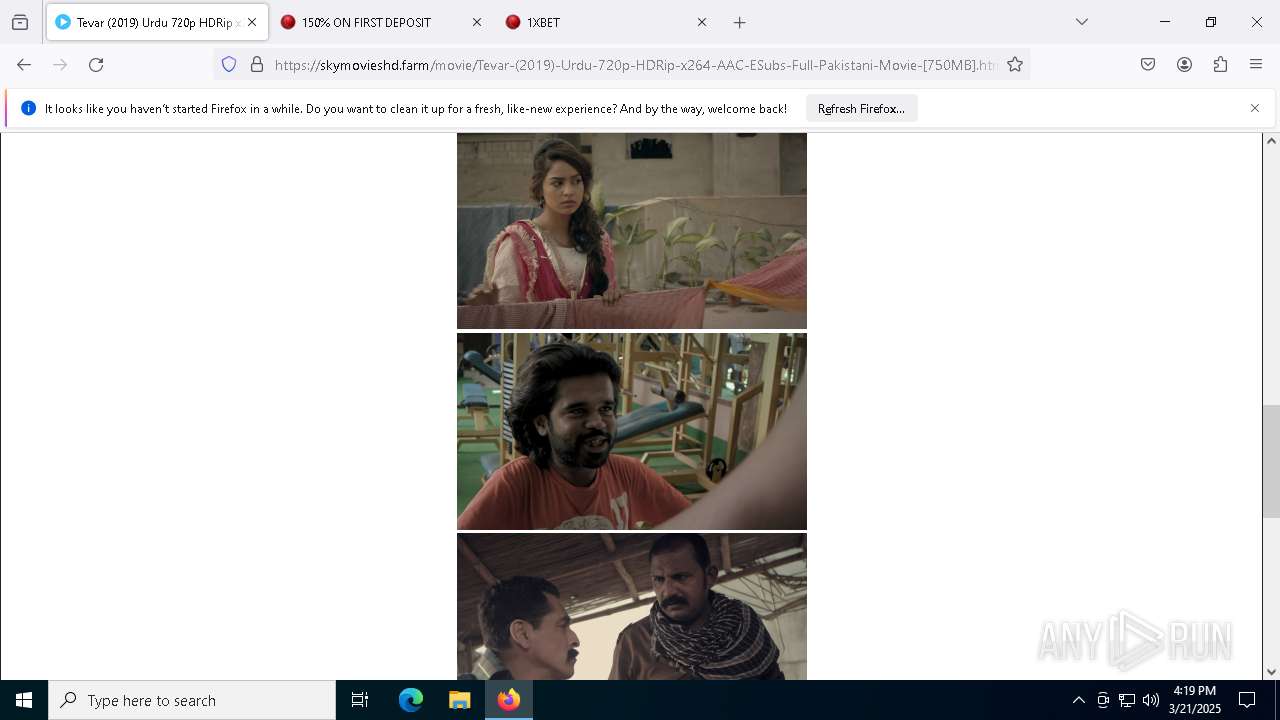Open the two mustached men screenshot

[632, 606]
